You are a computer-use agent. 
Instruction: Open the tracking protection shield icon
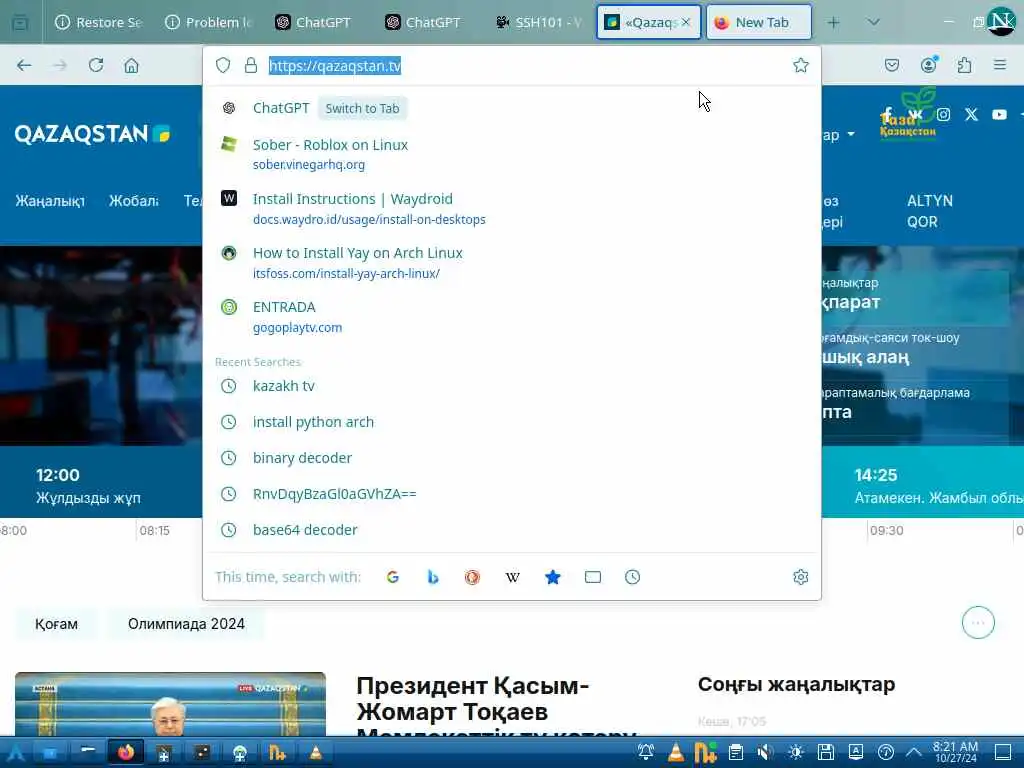223,65
